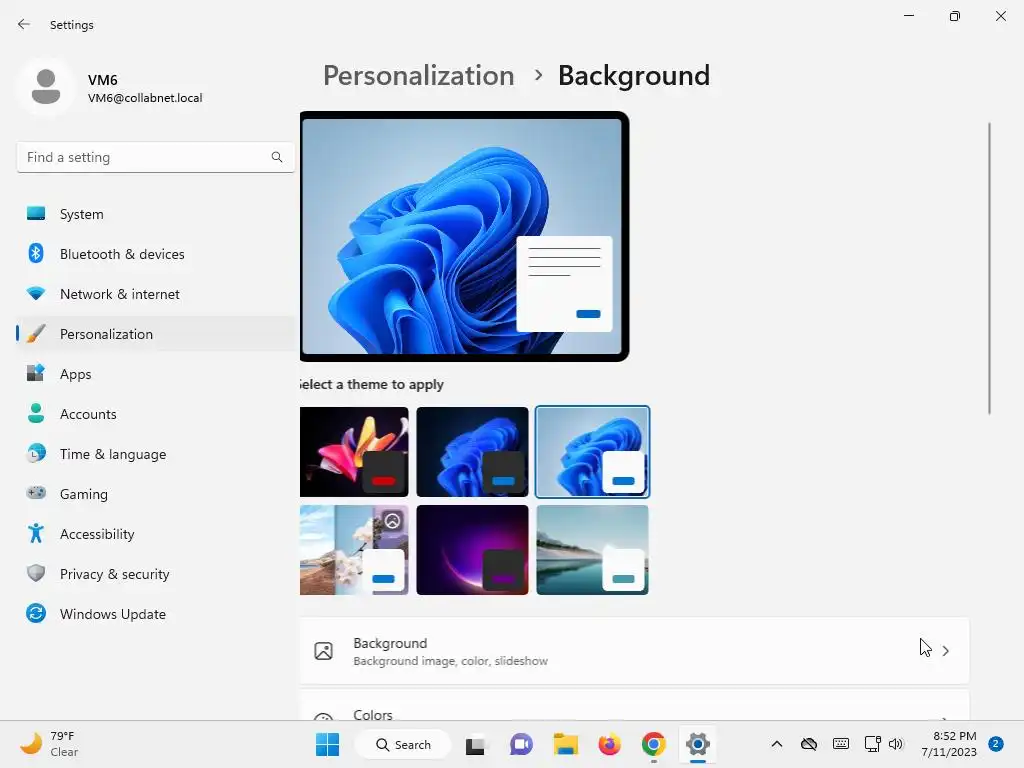Select Apps in the settings sidebar
This screenshot has height=768, width=1024.
[155, 374]
